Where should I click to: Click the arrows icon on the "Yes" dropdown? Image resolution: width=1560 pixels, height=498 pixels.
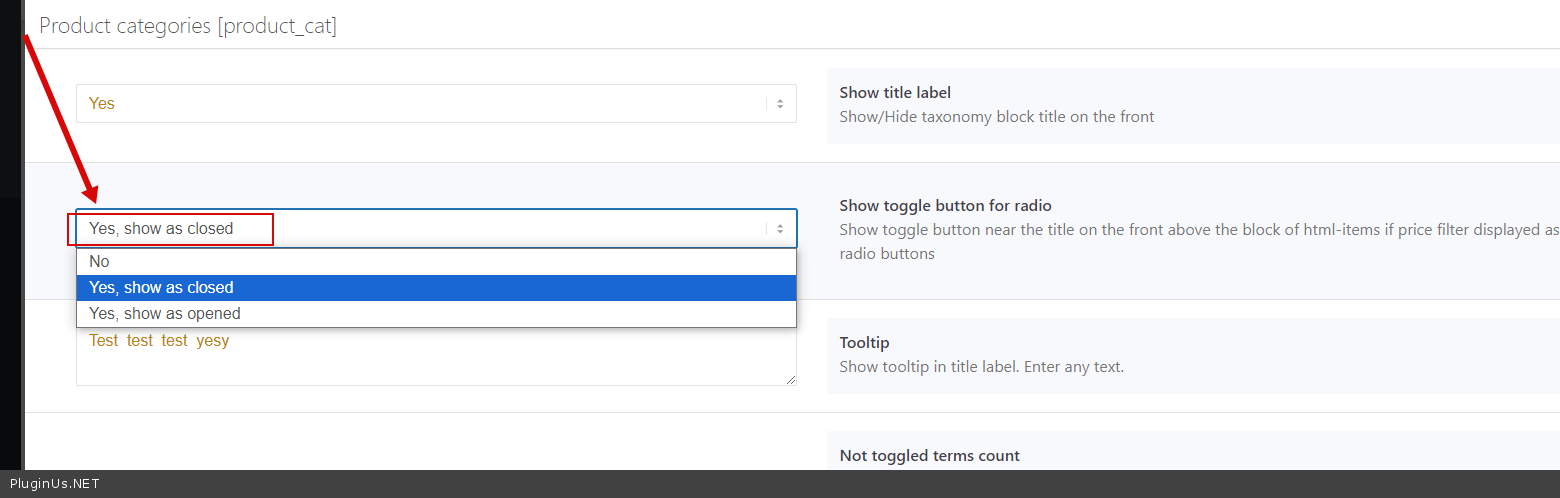tap(780, 104)
